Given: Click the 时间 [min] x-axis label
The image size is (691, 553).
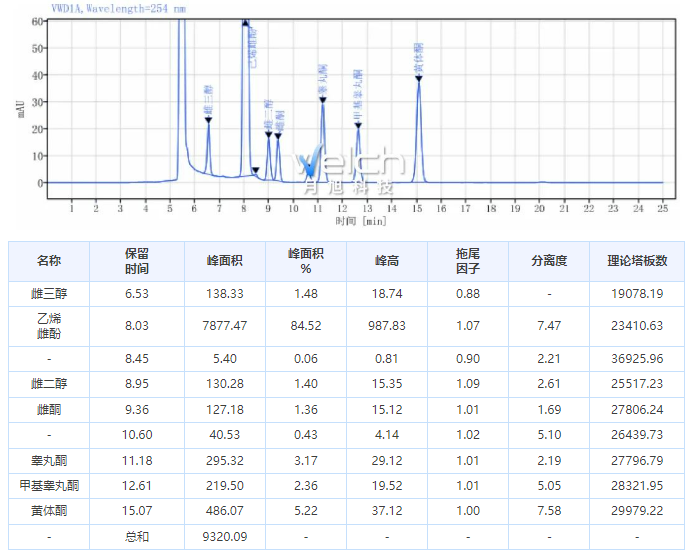Looking at the screenshot, I should [360, 220].
